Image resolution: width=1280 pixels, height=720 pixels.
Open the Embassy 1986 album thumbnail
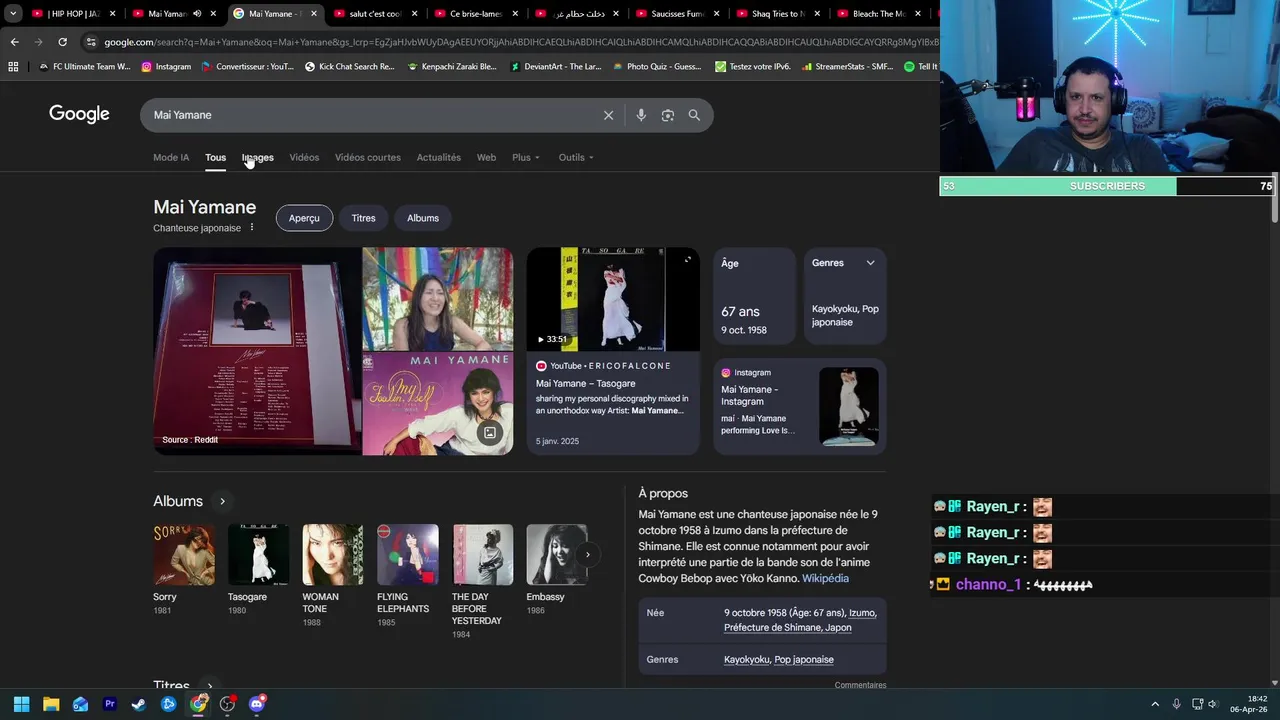coord(557,554)
